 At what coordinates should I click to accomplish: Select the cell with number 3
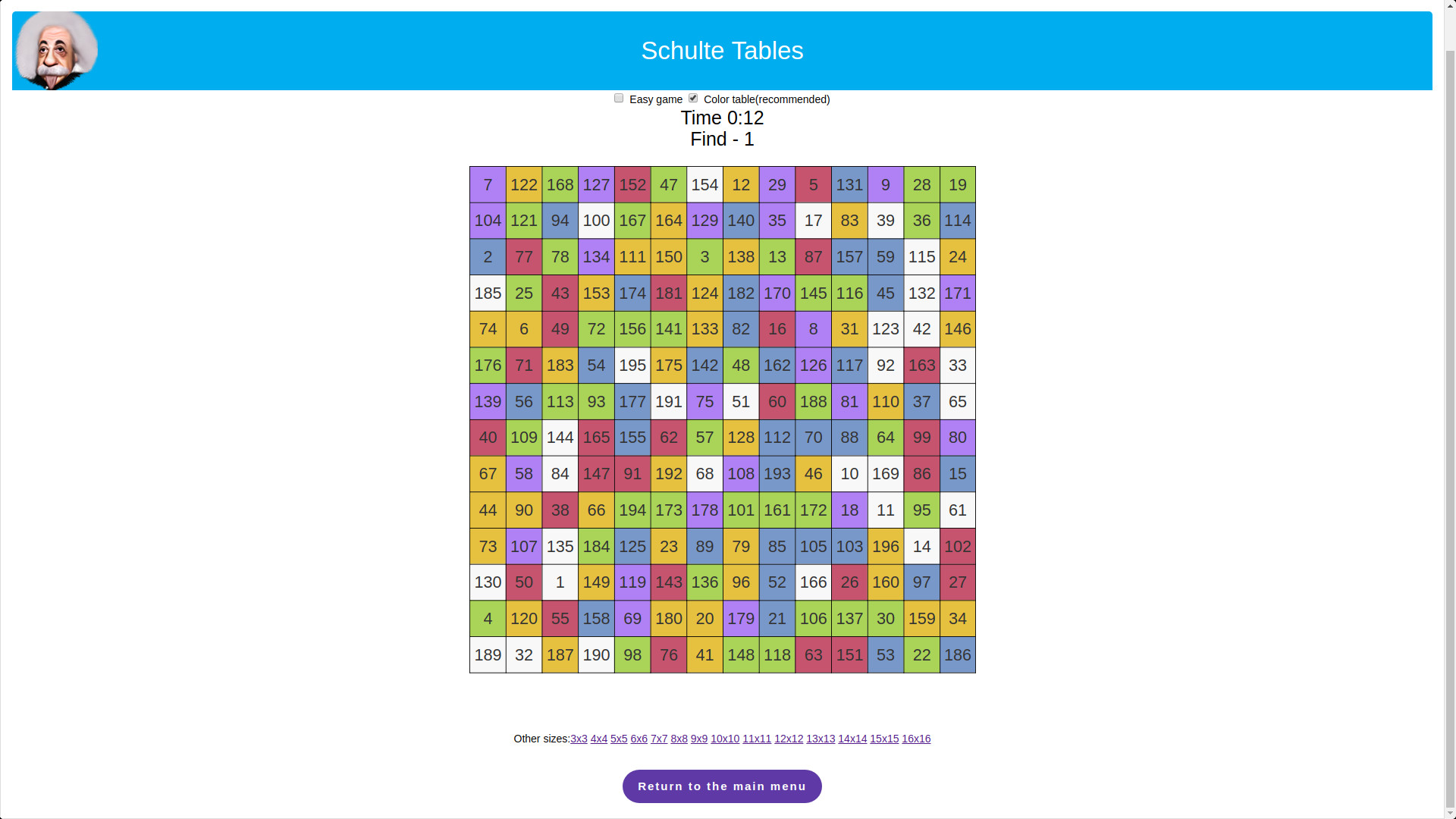[x=704, y=257]
